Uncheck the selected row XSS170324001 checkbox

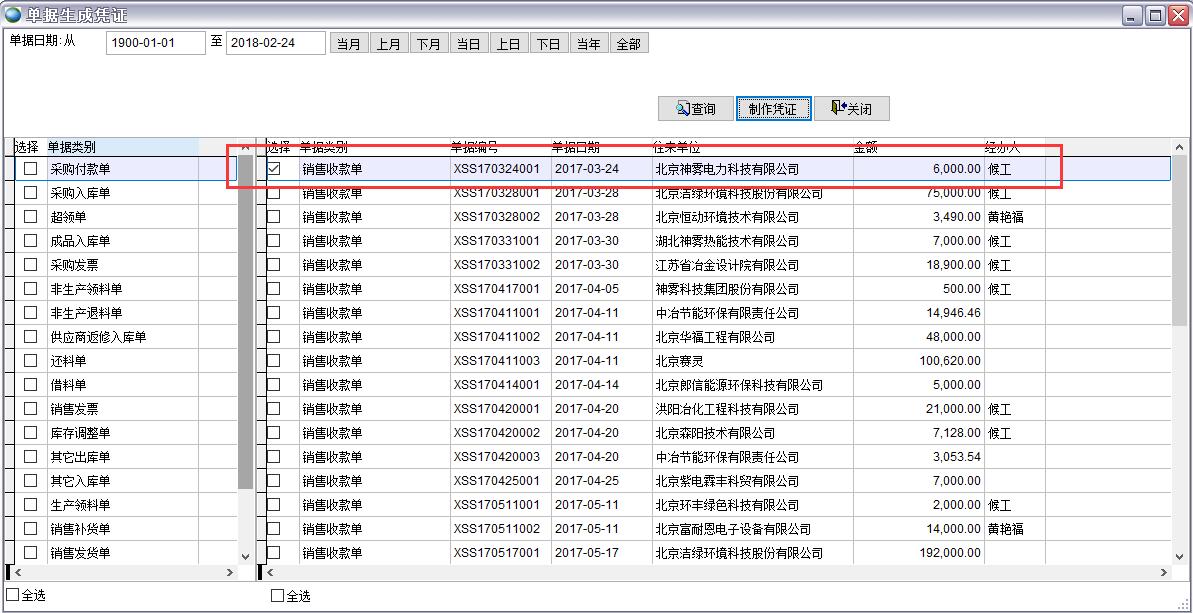click(x=274, y=170)
